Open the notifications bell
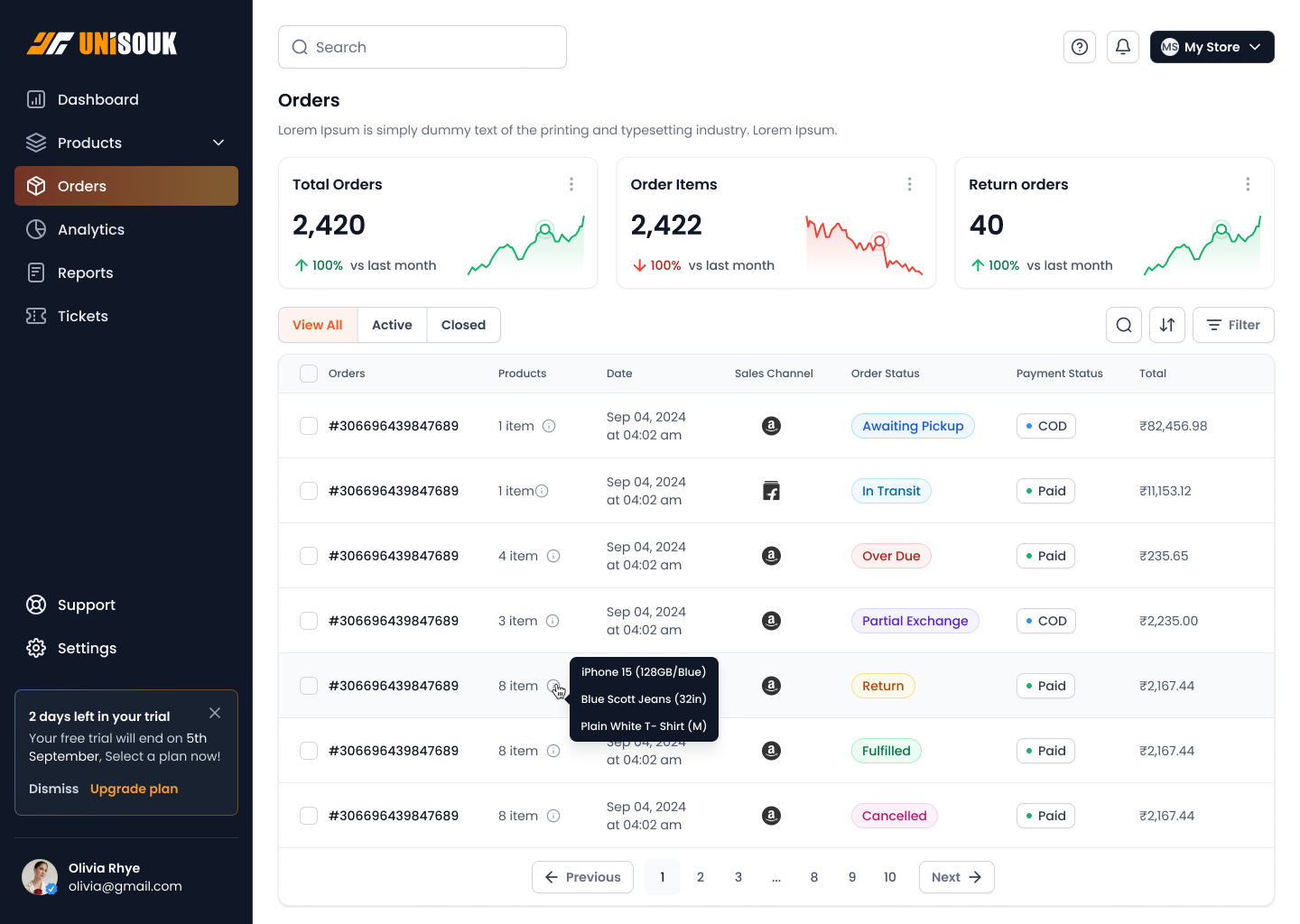1300x924 pixels. pos(1122,47)
